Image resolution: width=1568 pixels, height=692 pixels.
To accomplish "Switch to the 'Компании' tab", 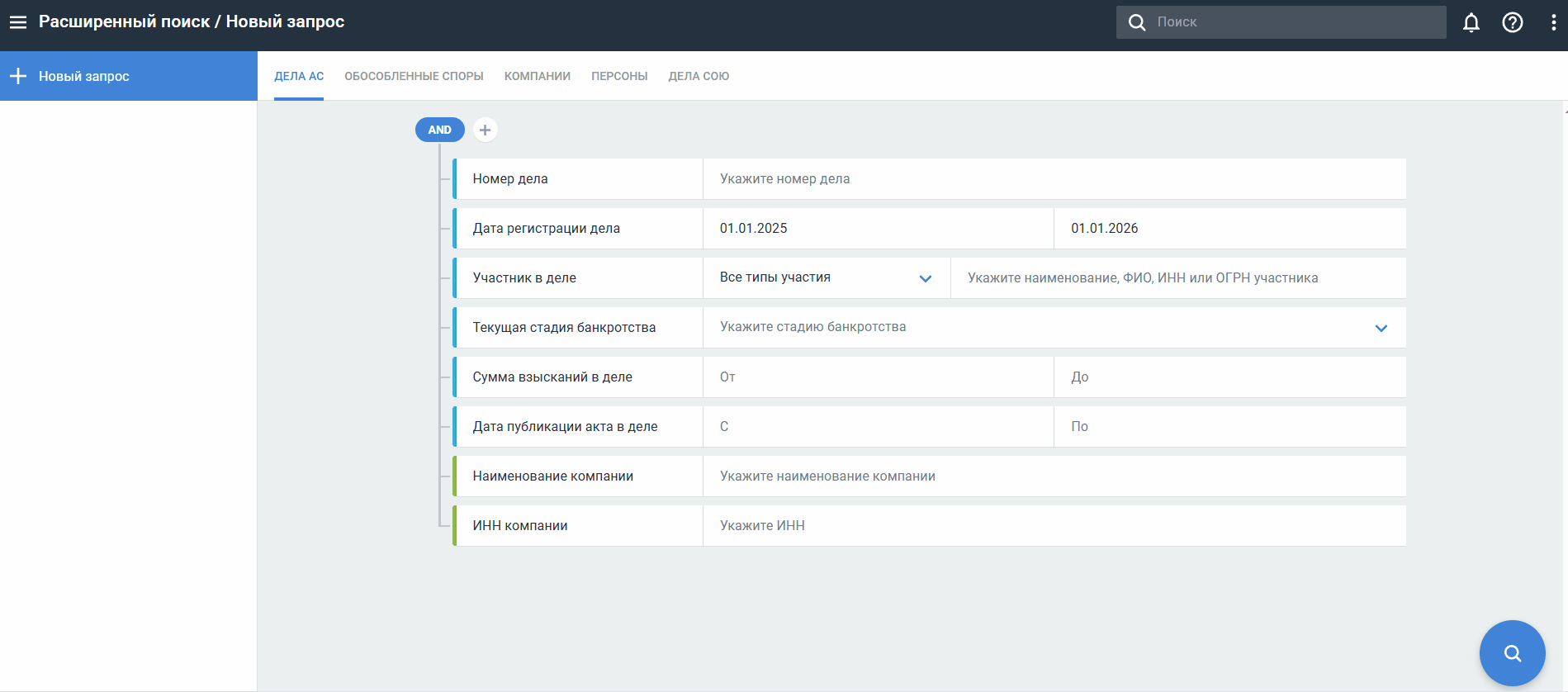I will point(537,76).
